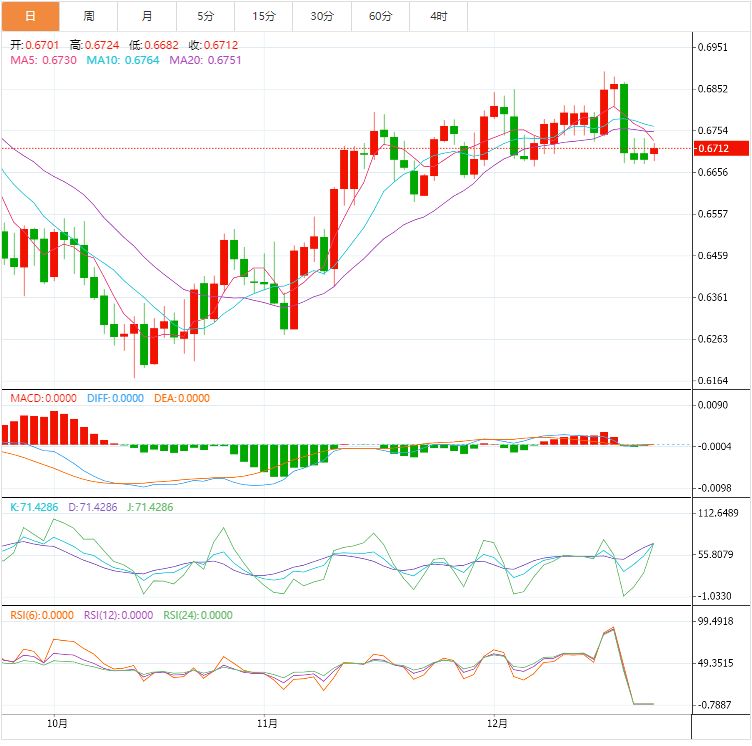Click the K:71.4286 KDJ label
Screen dimensions: 752x746
point(34,507)
